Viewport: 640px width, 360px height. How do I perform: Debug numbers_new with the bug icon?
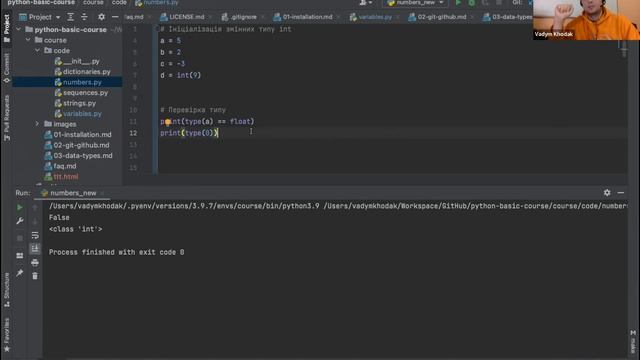[x=472, y=3]
